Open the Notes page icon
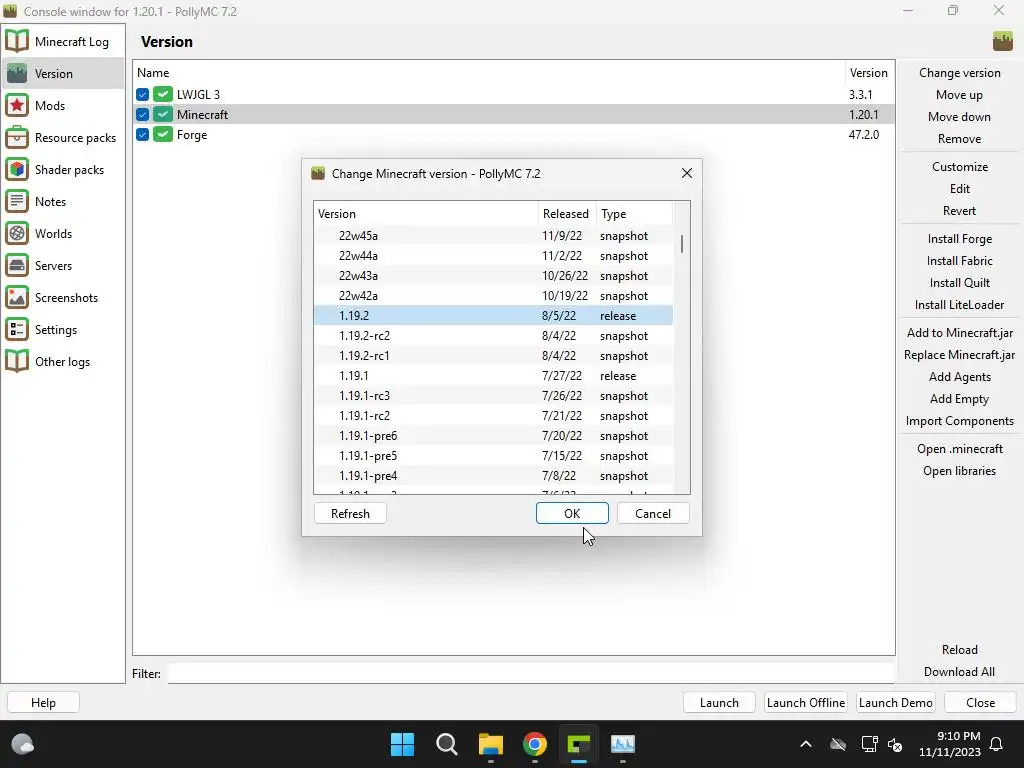The width and height of the screenshot is (1024, 768). pyautogui.click(x=17, y=201)
